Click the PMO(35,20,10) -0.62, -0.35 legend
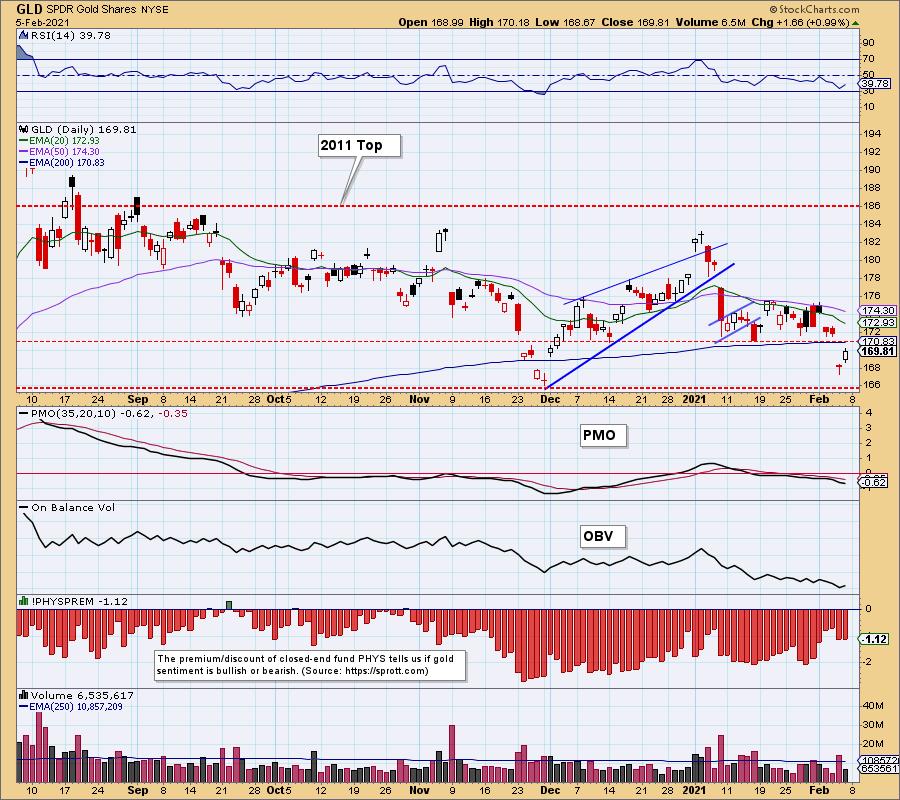 click(x=103, y=413)
